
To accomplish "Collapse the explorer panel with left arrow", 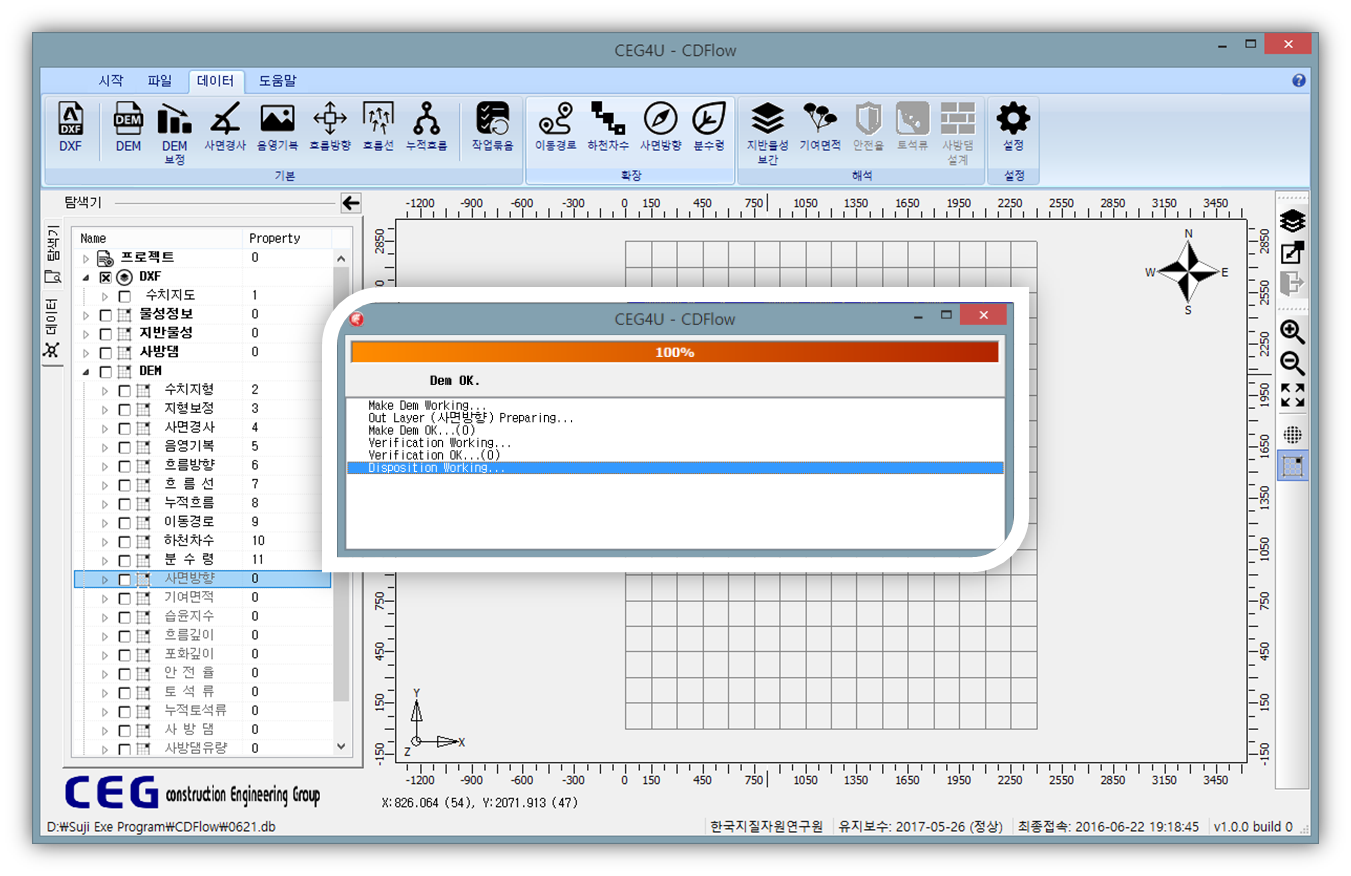I will click(x=350, y=203).
